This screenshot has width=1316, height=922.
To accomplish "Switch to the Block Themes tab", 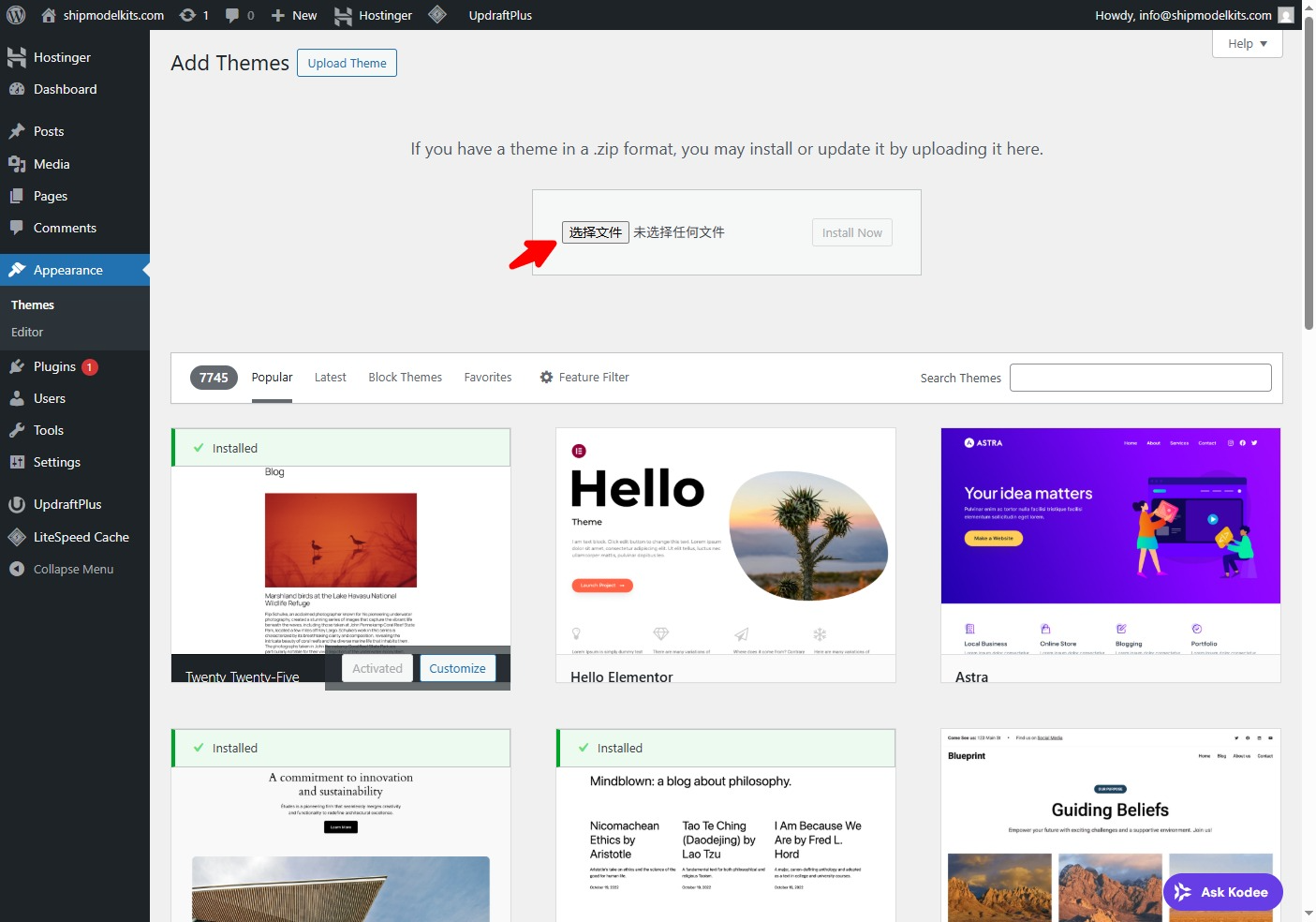I will point(405,377).
